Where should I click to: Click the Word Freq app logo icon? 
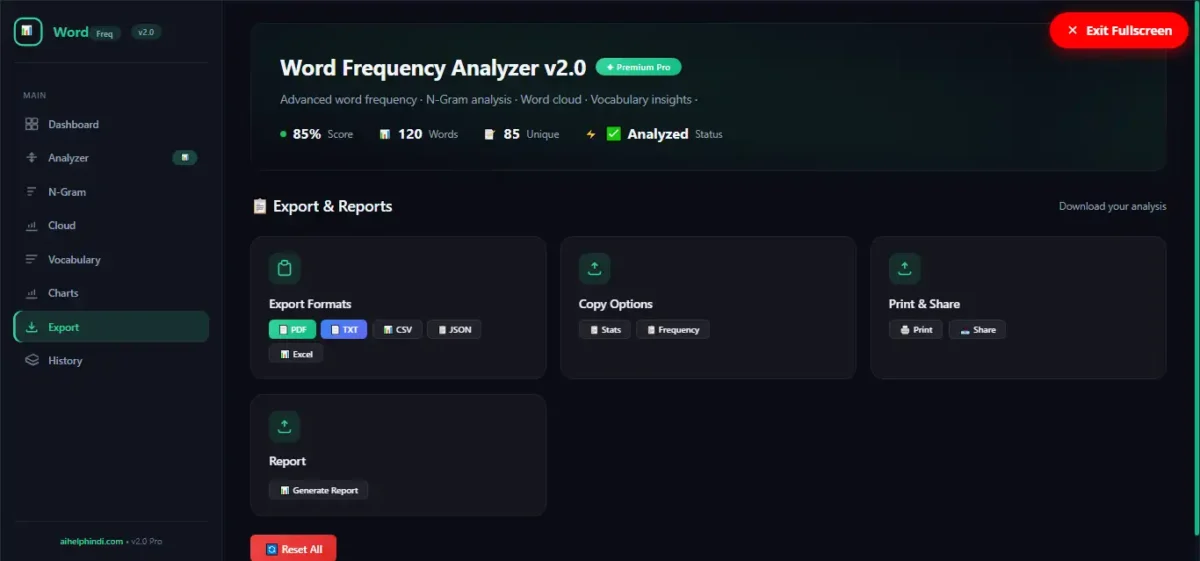pyautogui.click(x=28, y=31)
